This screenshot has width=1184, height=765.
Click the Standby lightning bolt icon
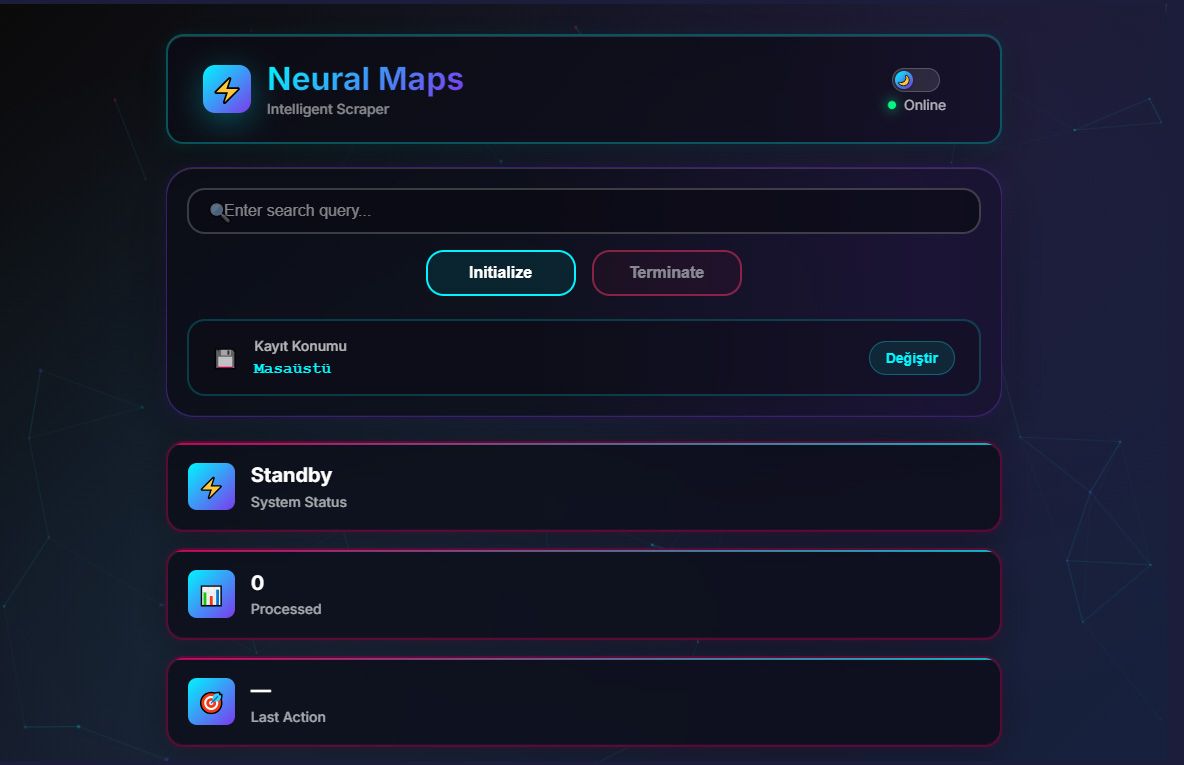coord(211,487)
